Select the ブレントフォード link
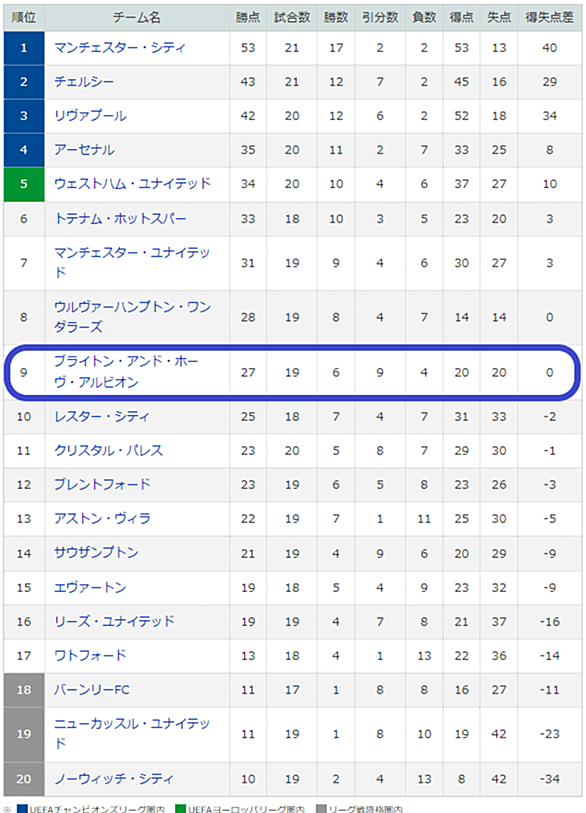 [x=102, y=484]
